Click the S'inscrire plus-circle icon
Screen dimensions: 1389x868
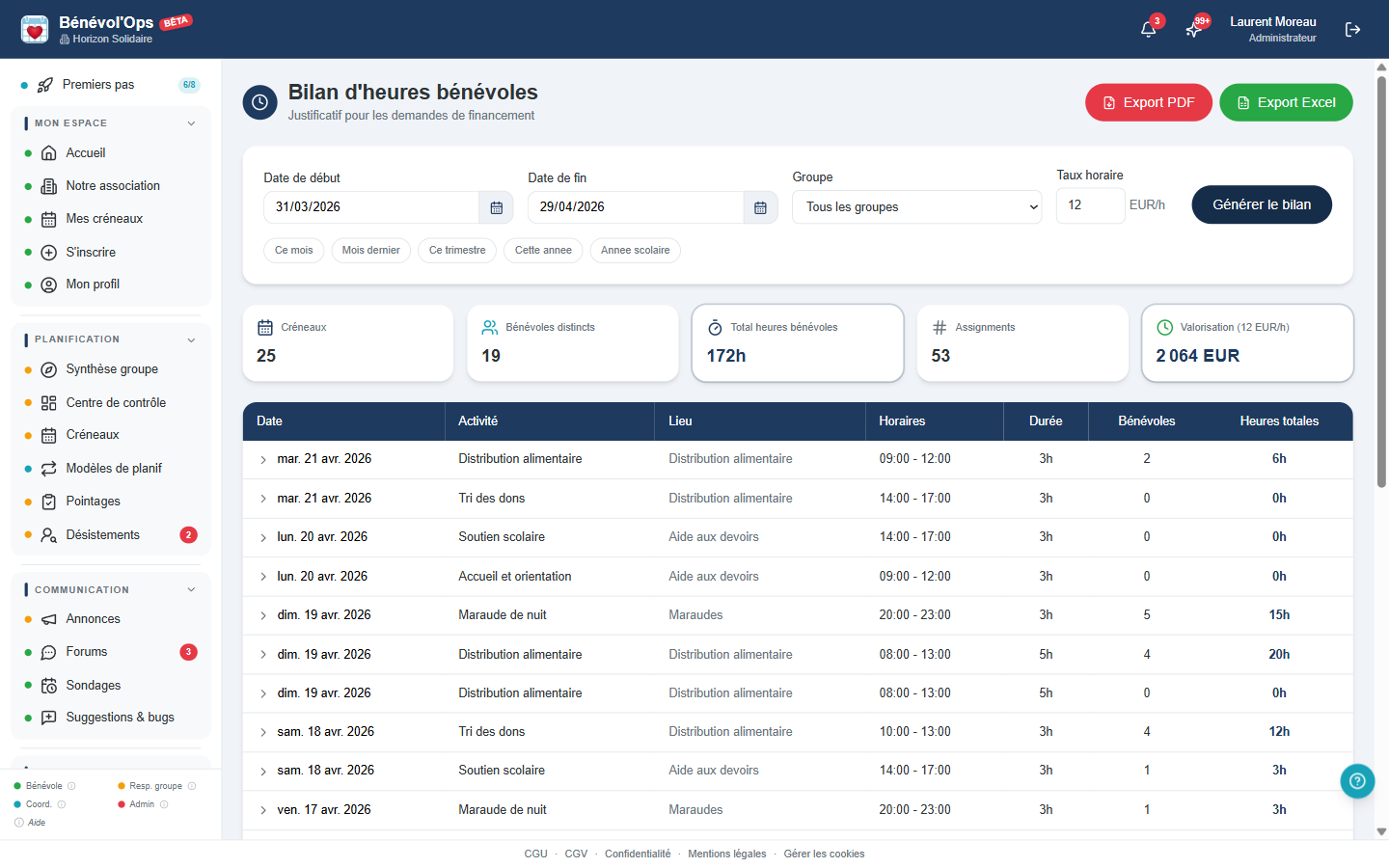[49, 253]
